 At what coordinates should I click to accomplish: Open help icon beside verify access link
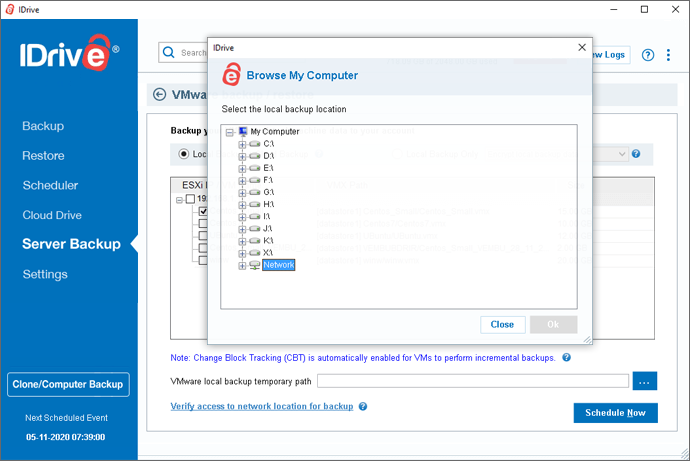363,406
